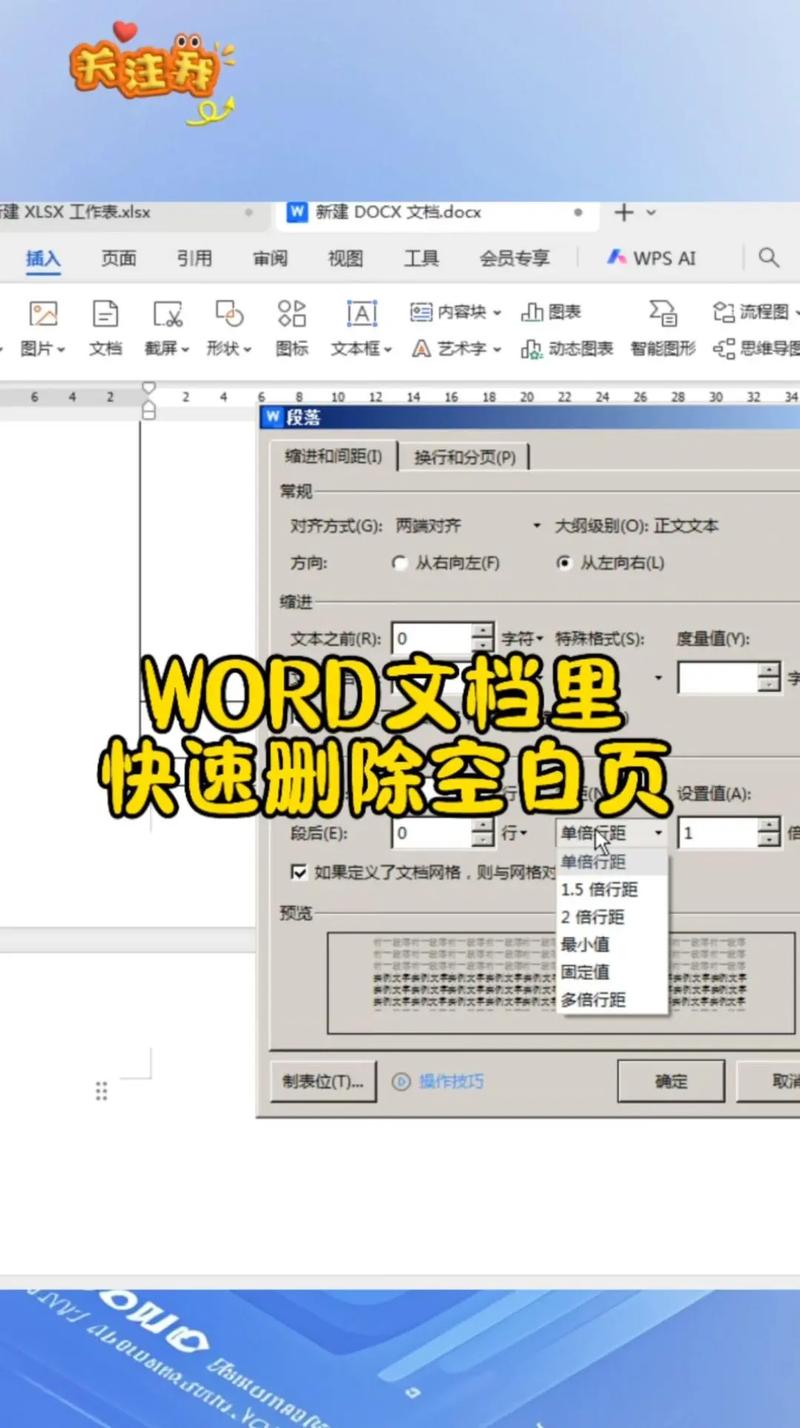The height and width of the screenshot is (1428, 800).
Task: Select 从右向左 text direction radio
Action: pos(400,563)
